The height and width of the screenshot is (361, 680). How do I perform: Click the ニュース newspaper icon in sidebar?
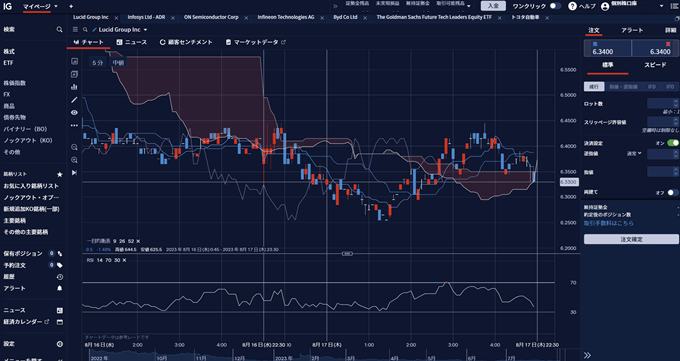click(x=60, y=310)
